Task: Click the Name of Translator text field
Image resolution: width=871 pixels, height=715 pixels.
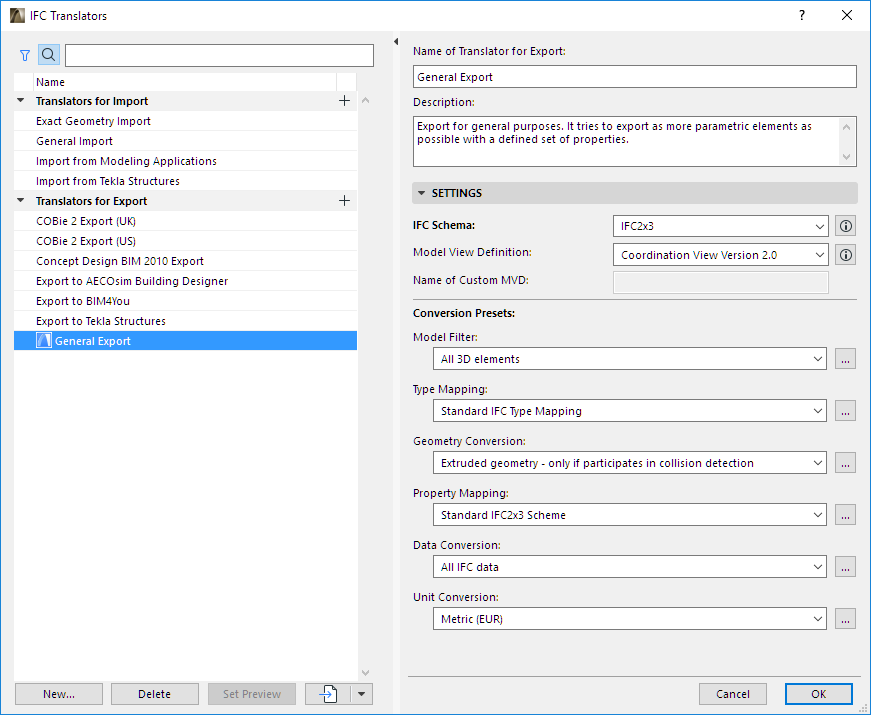Action: (x=634, y=77)
